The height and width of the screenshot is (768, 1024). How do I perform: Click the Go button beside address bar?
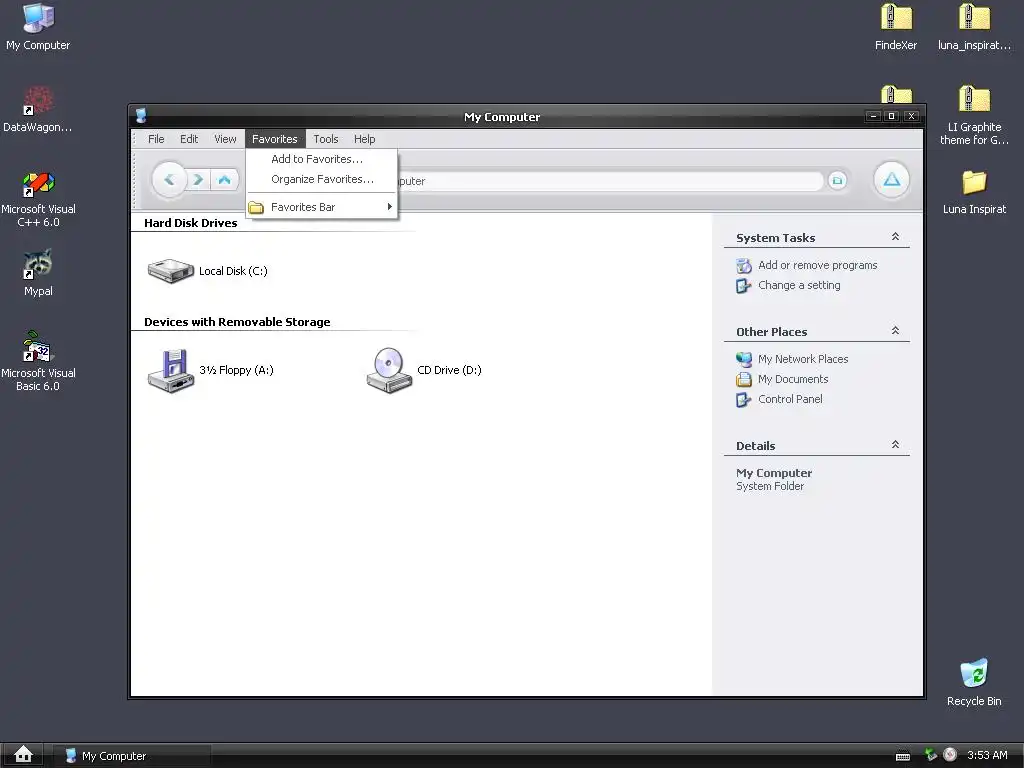837,180
